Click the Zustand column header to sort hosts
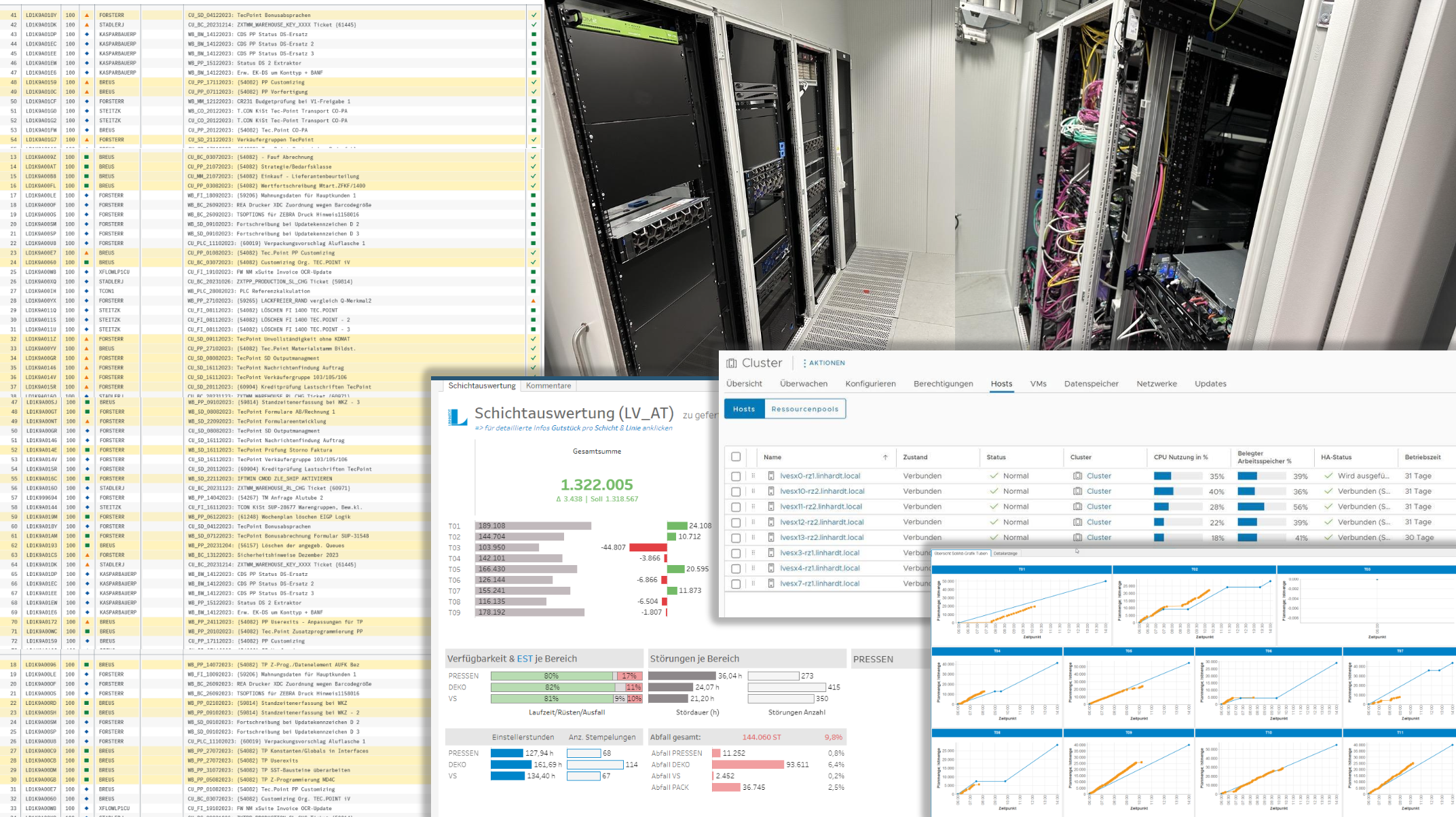 click(x=915, y=457)
